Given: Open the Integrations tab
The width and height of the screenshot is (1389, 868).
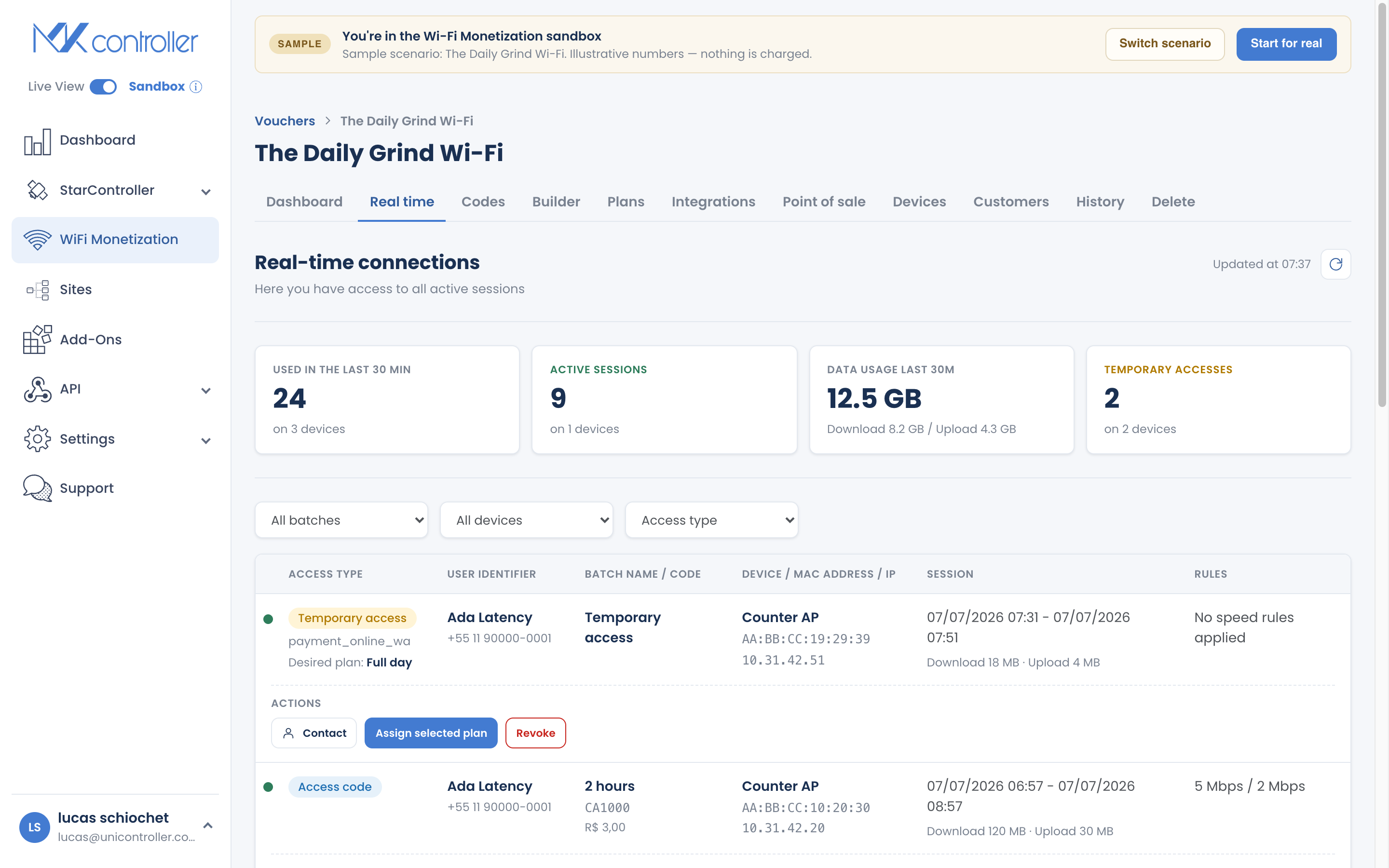Looking at the screenshot, I should point(713,202).
